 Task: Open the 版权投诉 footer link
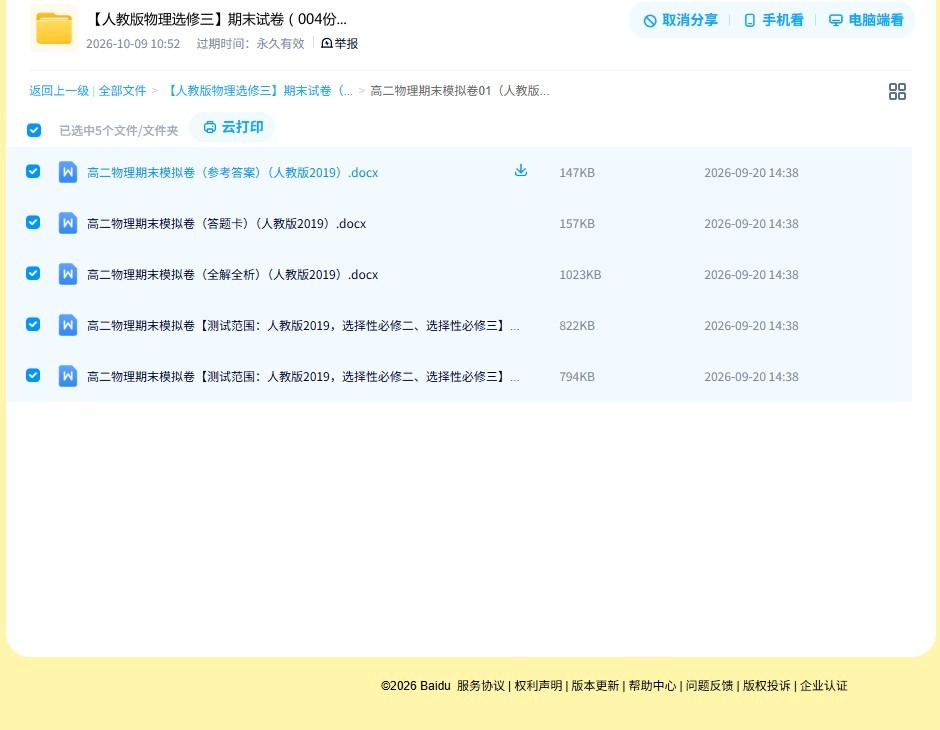[x=767, y=686]
